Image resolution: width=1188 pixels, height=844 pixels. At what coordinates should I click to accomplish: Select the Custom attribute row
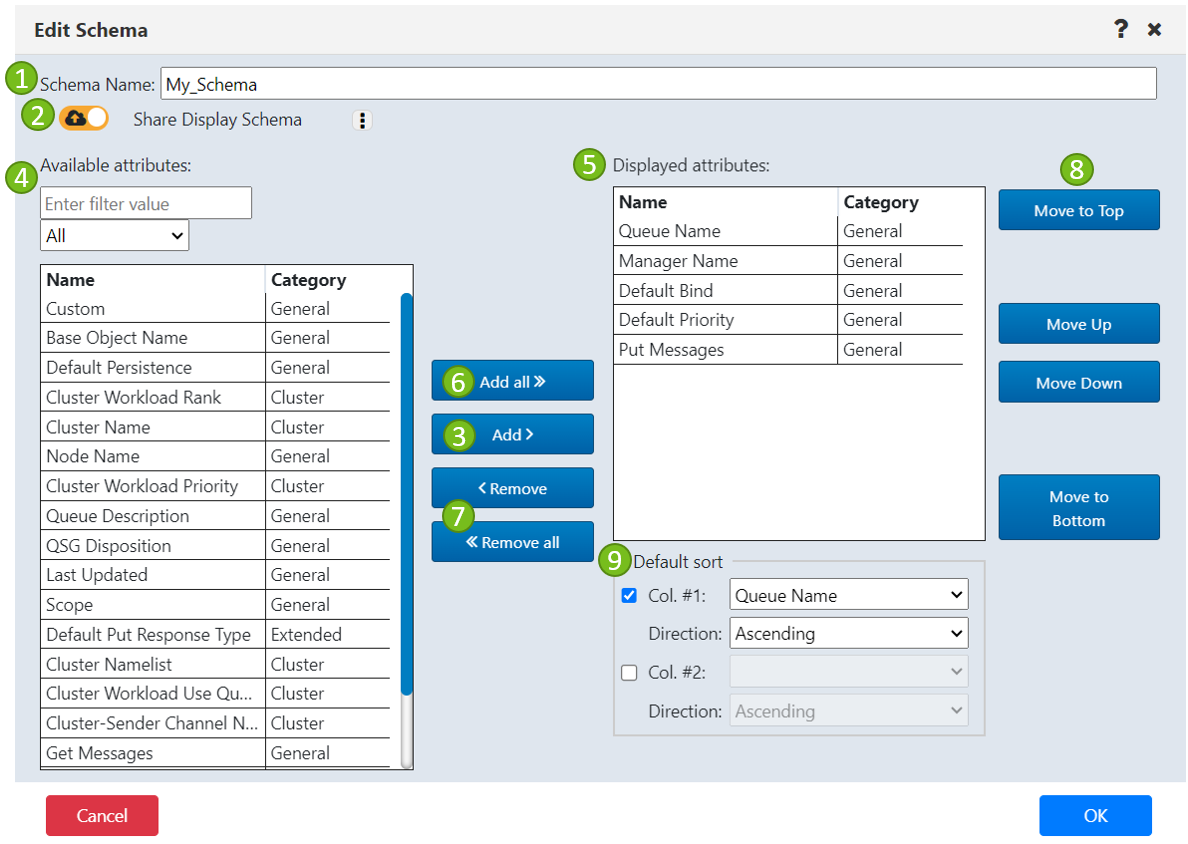tap(215, 308)
